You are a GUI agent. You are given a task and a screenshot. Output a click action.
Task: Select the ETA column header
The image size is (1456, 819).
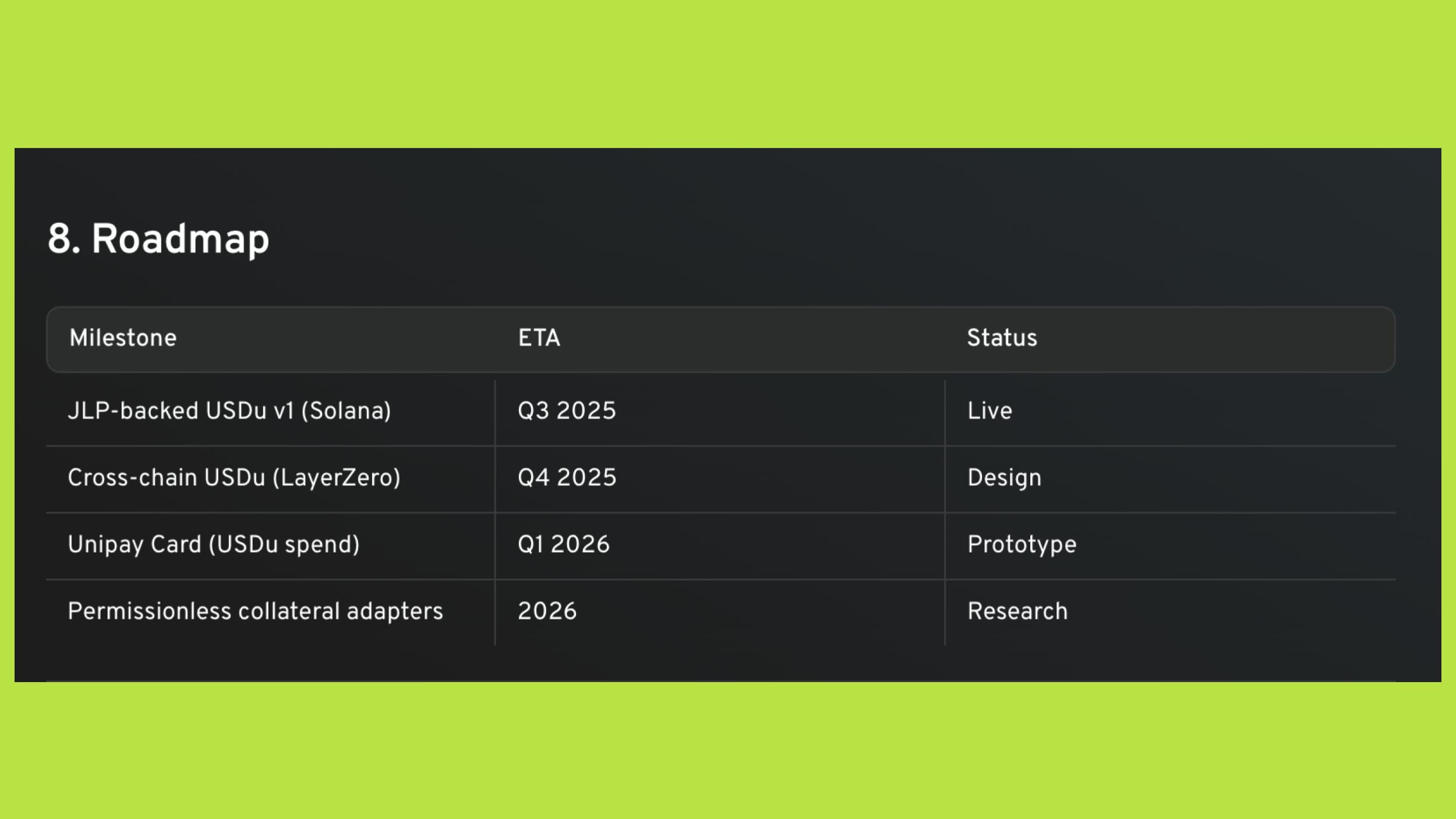(539, 338)
